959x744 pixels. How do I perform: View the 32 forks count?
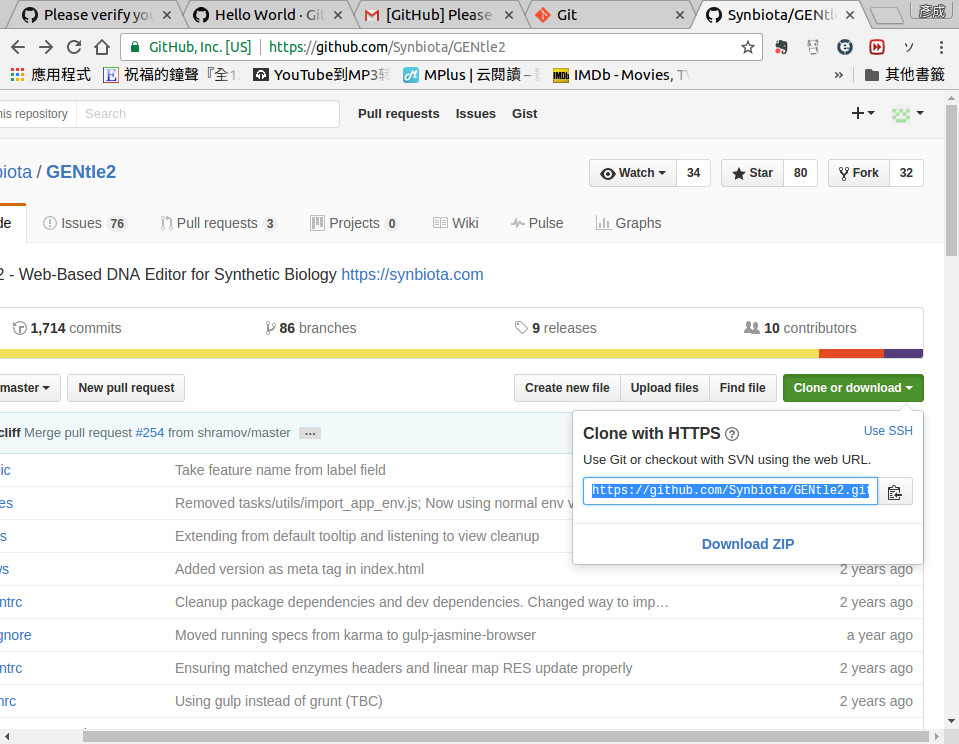[x=906, y=173]
